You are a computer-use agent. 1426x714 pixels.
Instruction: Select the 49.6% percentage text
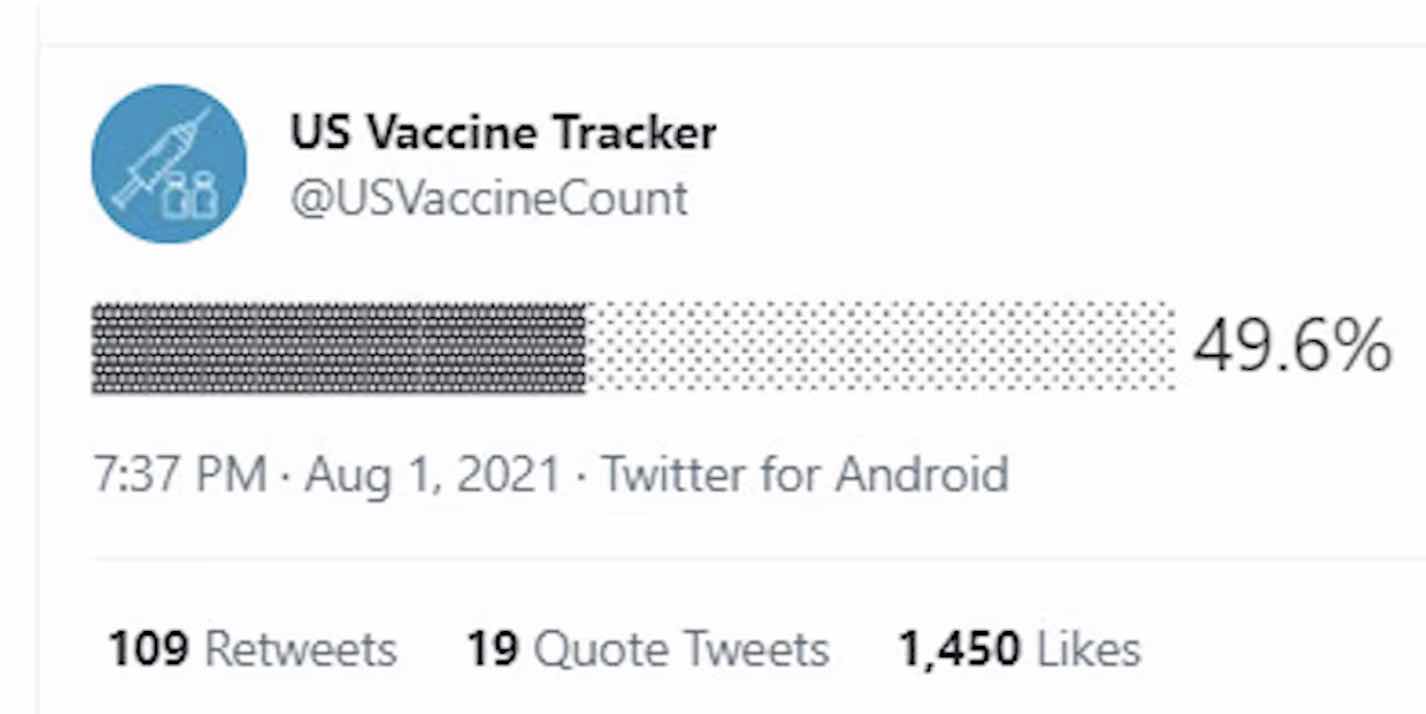click(1292, 346)
